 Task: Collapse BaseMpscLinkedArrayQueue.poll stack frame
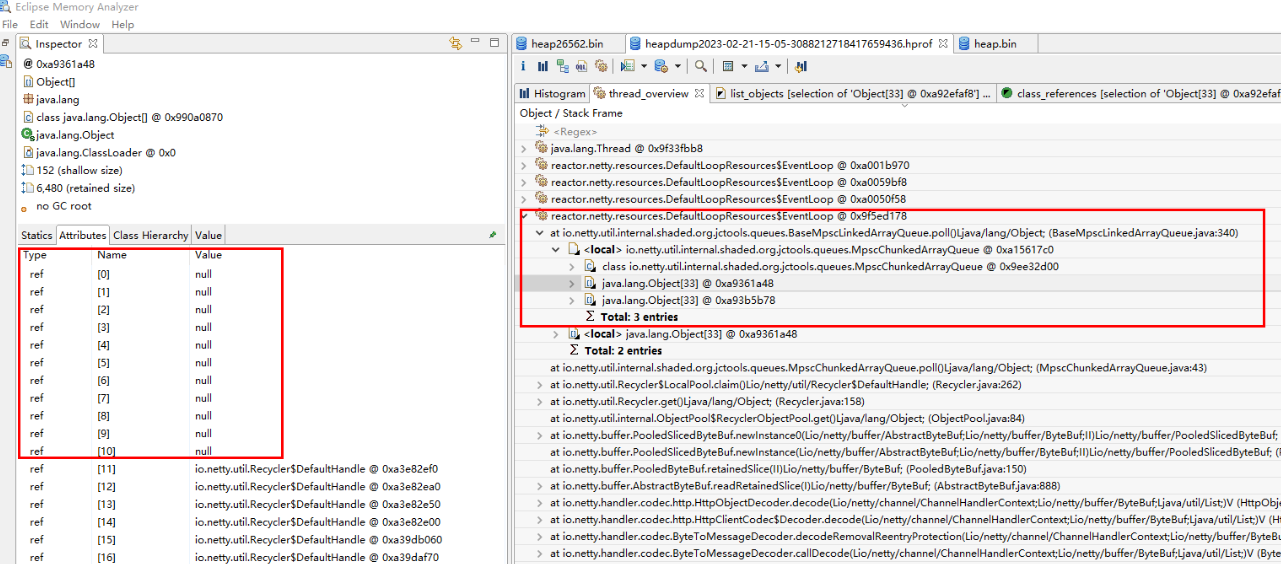click(541, 232)
